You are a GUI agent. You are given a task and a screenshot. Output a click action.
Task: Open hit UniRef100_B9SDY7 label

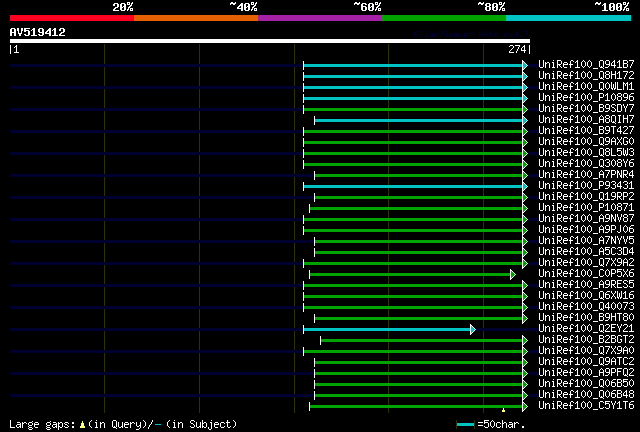pos(586,108)
